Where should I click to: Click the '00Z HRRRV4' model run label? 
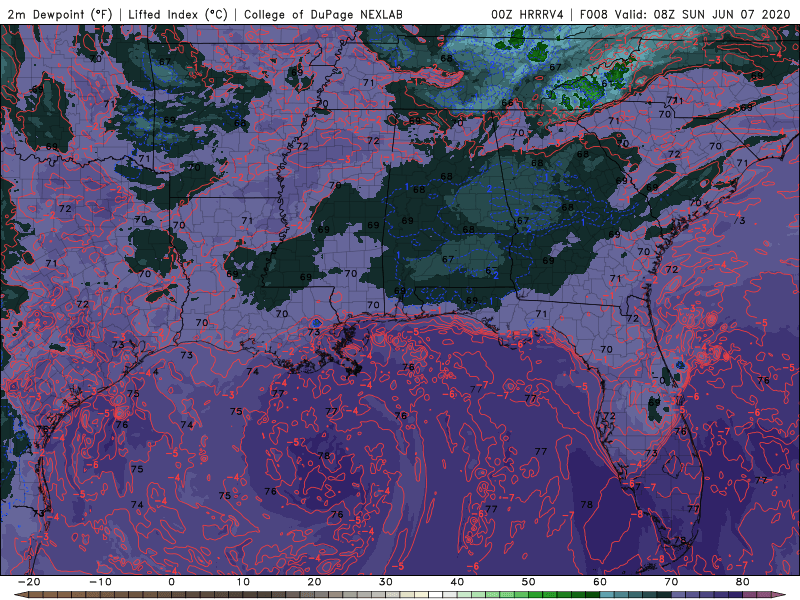527,14
